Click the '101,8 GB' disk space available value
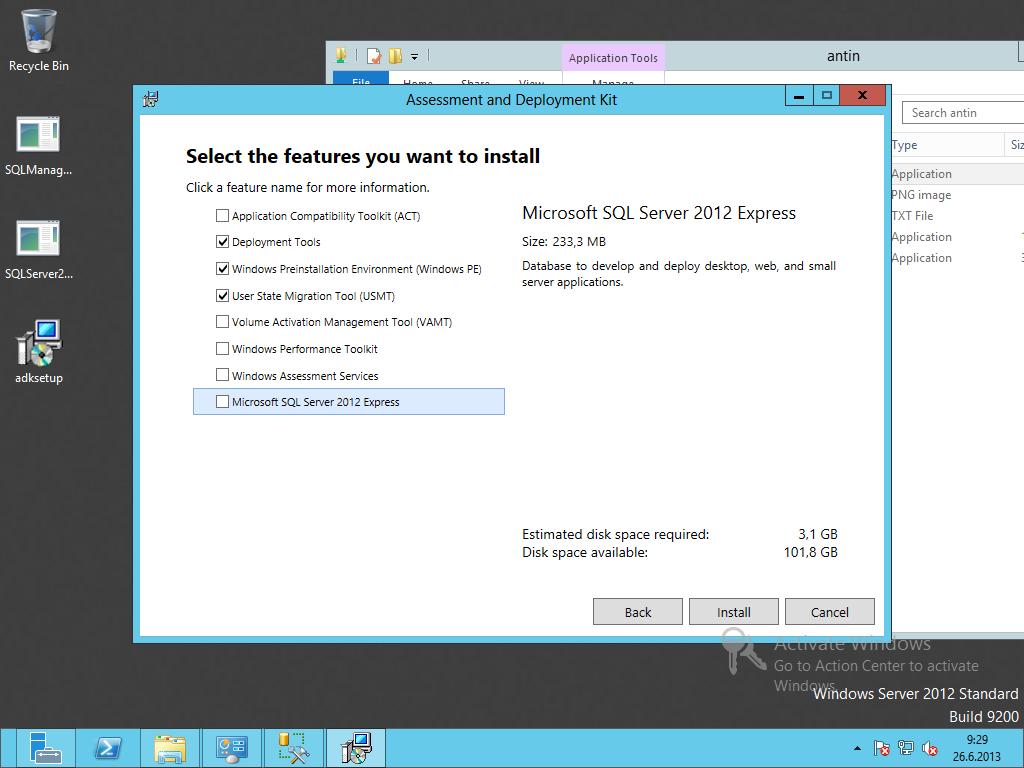 (x=810, y=552)
